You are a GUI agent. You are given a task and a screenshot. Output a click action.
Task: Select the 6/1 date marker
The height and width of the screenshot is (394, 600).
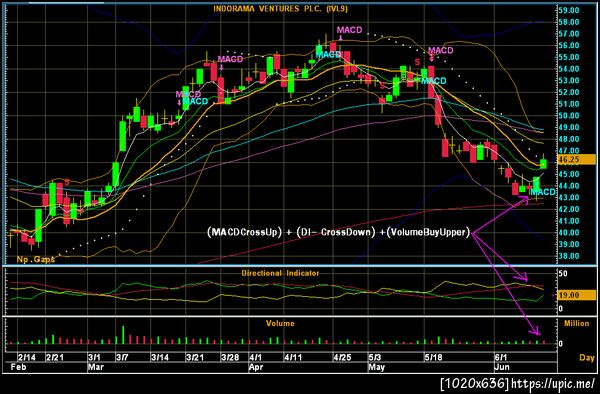tap(501, 358)
